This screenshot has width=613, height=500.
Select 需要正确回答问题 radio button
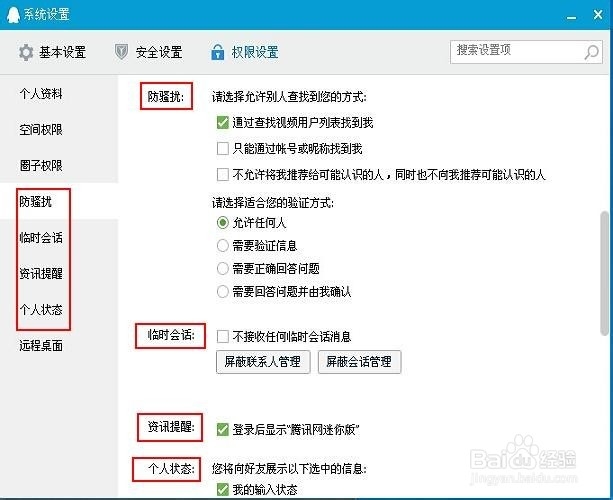click(x=222, y=269)
